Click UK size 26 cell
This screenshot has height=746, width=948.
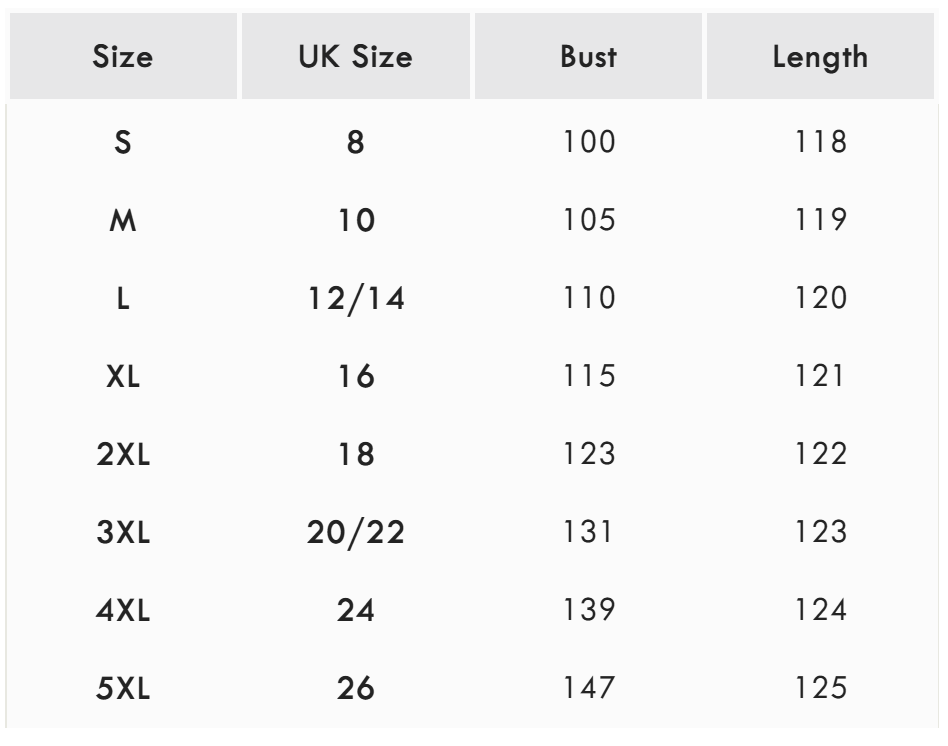point(356,689)
